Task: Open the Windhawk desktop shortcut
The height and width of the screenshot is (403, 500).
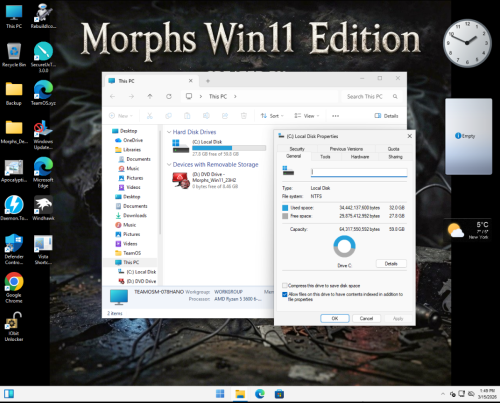Action: click(43, 208)
